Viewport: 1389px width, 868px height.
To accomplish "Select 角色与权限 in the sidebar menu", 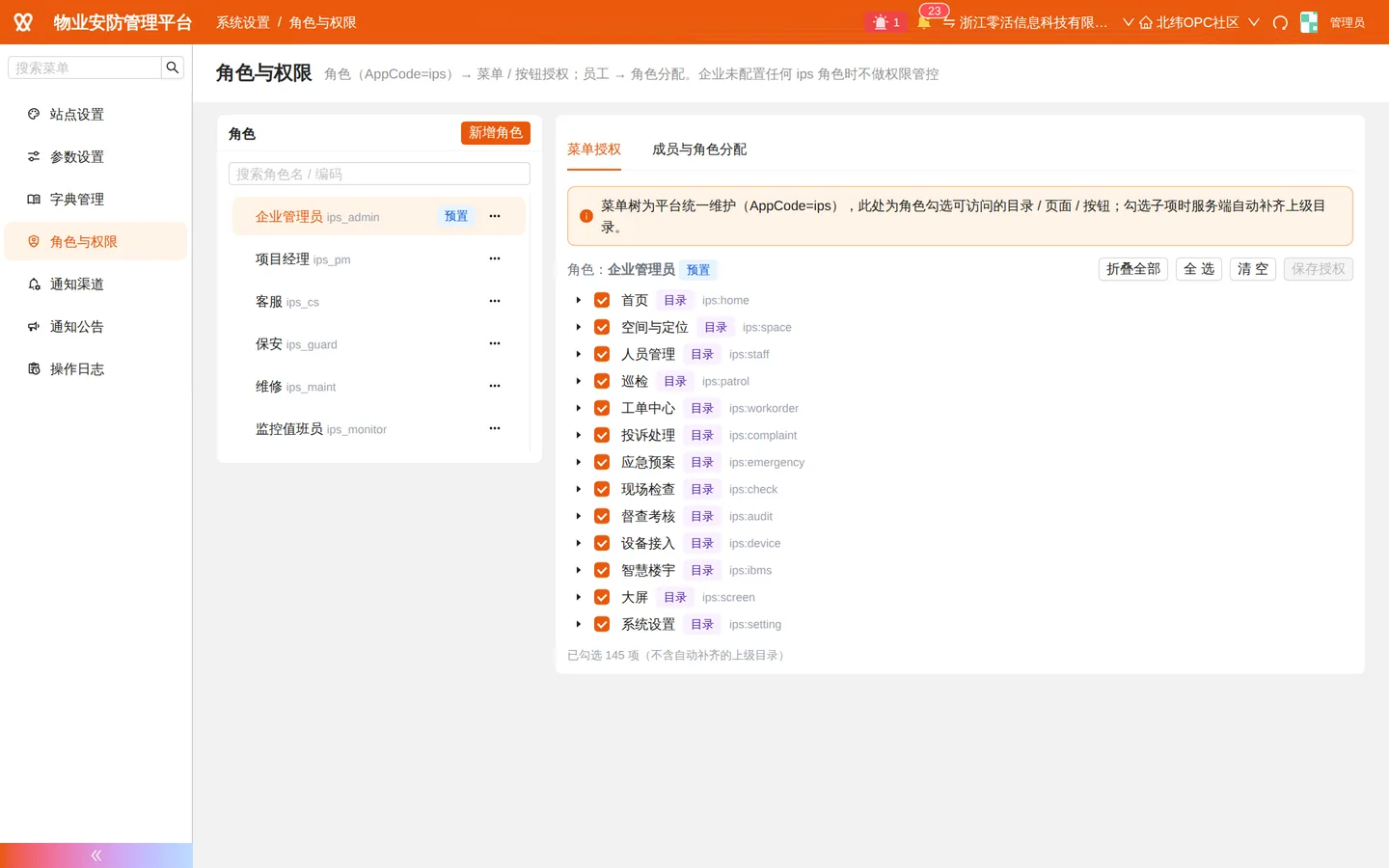I will (x=95, y=241).
